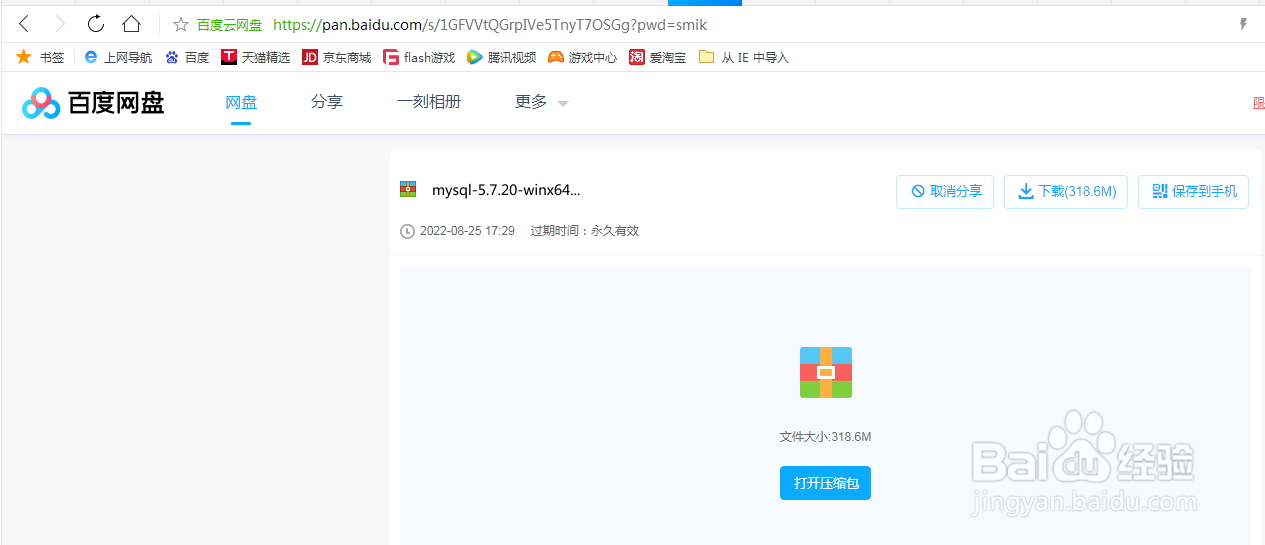
Task: Open the 游戏中心 bookmark
Action: [x=583, y=57]
